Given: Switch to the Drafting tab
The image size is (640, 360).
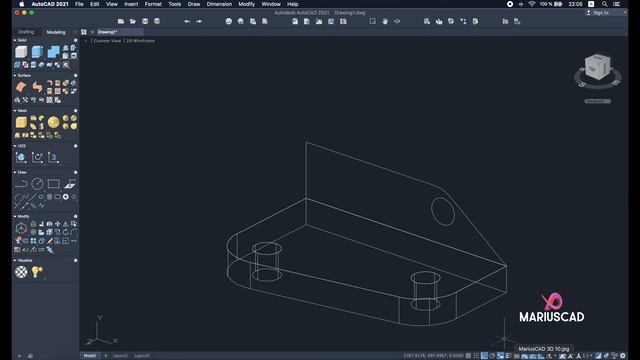Looking at the screenshot, I should click(x=26, y=32).
